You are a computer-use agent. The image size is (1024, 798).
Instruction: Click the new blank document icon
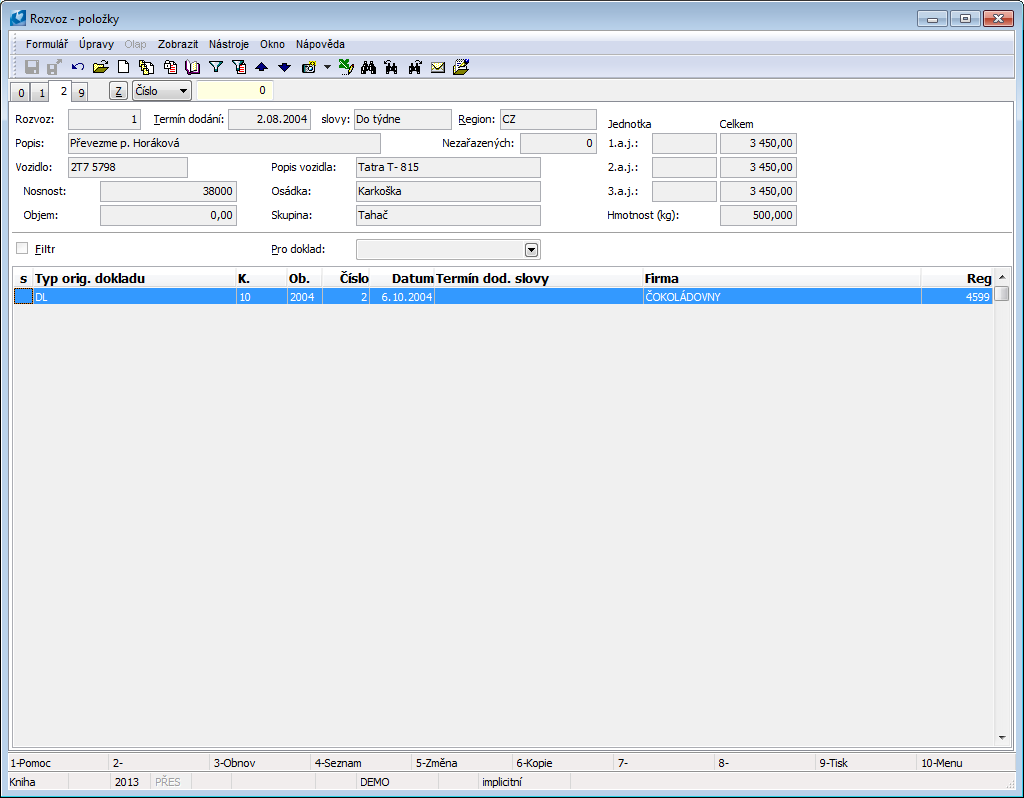tap(123, 68)
